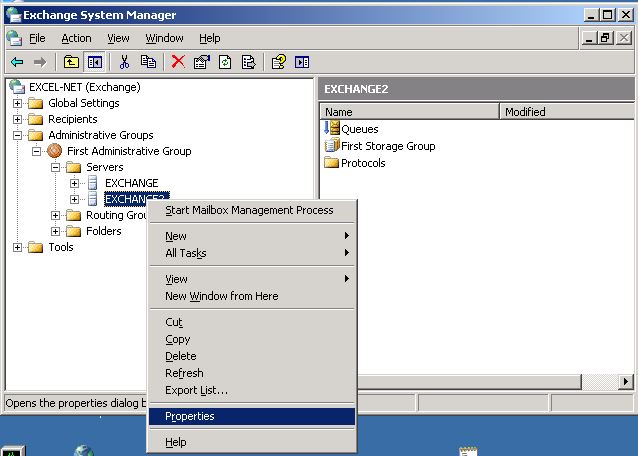638x456 pixels.
Task: Expand the Recipients node
Action: [17, 119]
